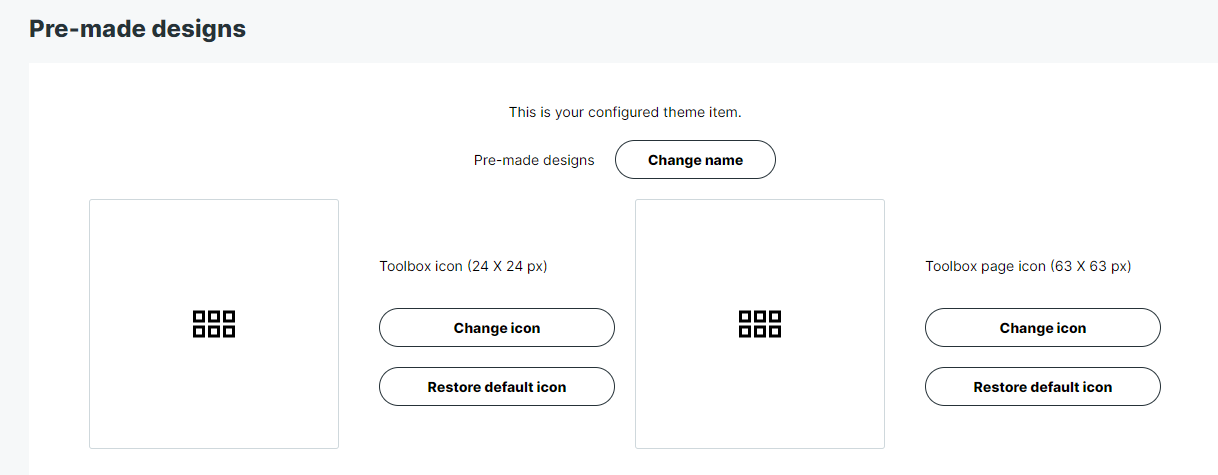The height and width of the screenshot is (475, 1218).
Task: Change icon for the 24 X 24 Toolbox icon
Action: (497, 328)
